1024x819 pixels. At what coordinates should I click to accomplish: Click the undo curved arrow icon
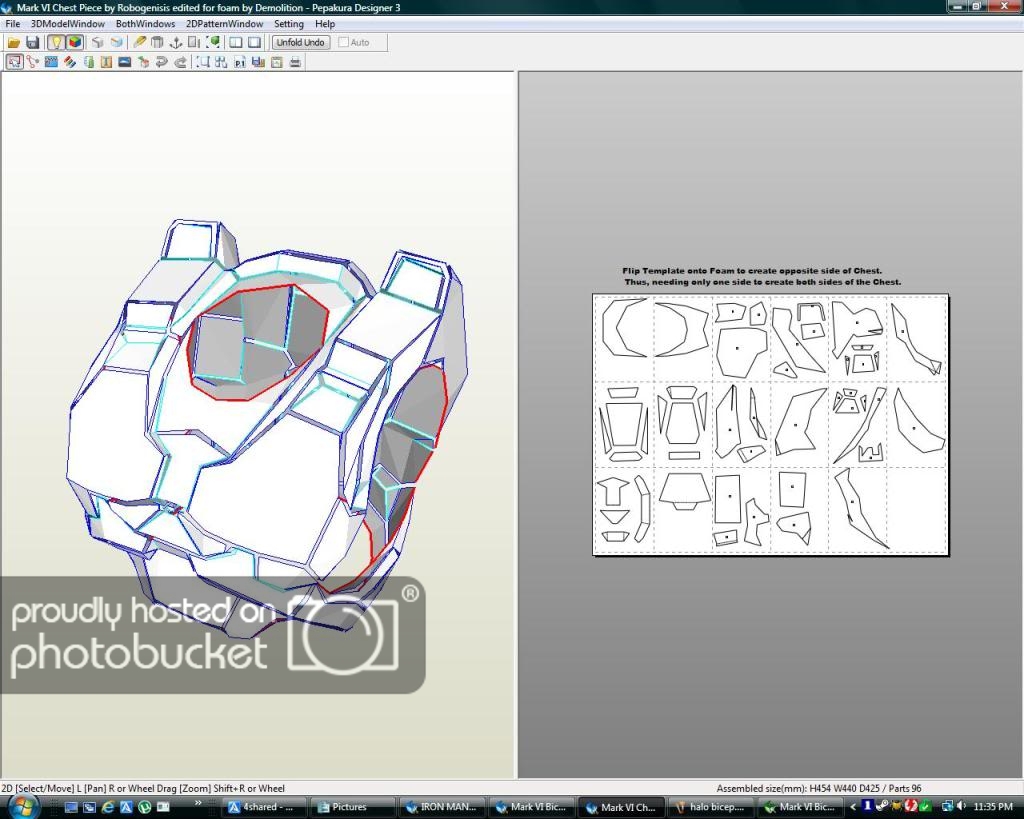pyautogui.click(x=161, y=62)
